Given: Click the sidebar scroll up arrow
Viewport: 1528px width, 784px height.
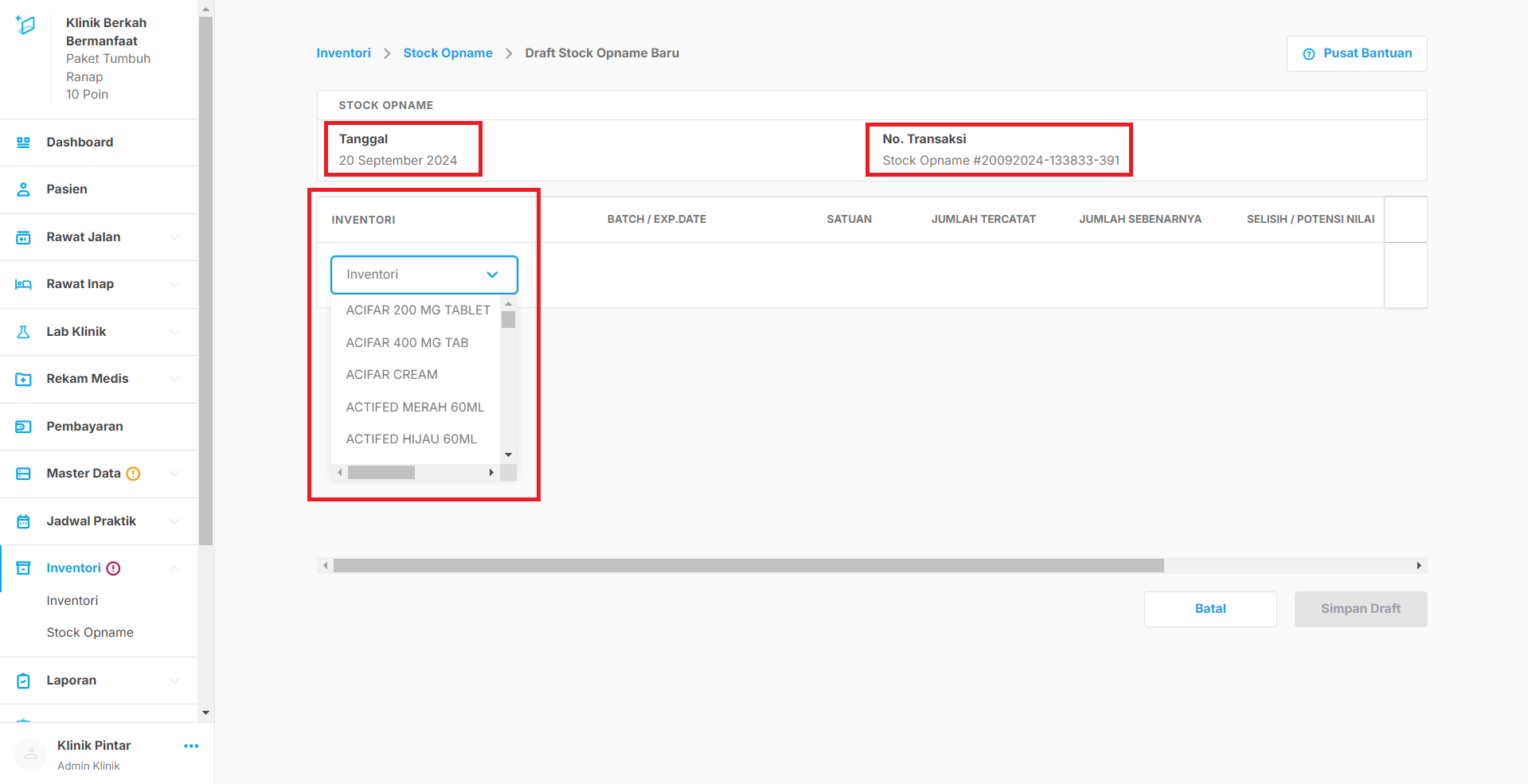Looking at the screenshot, I should [205, 10].
